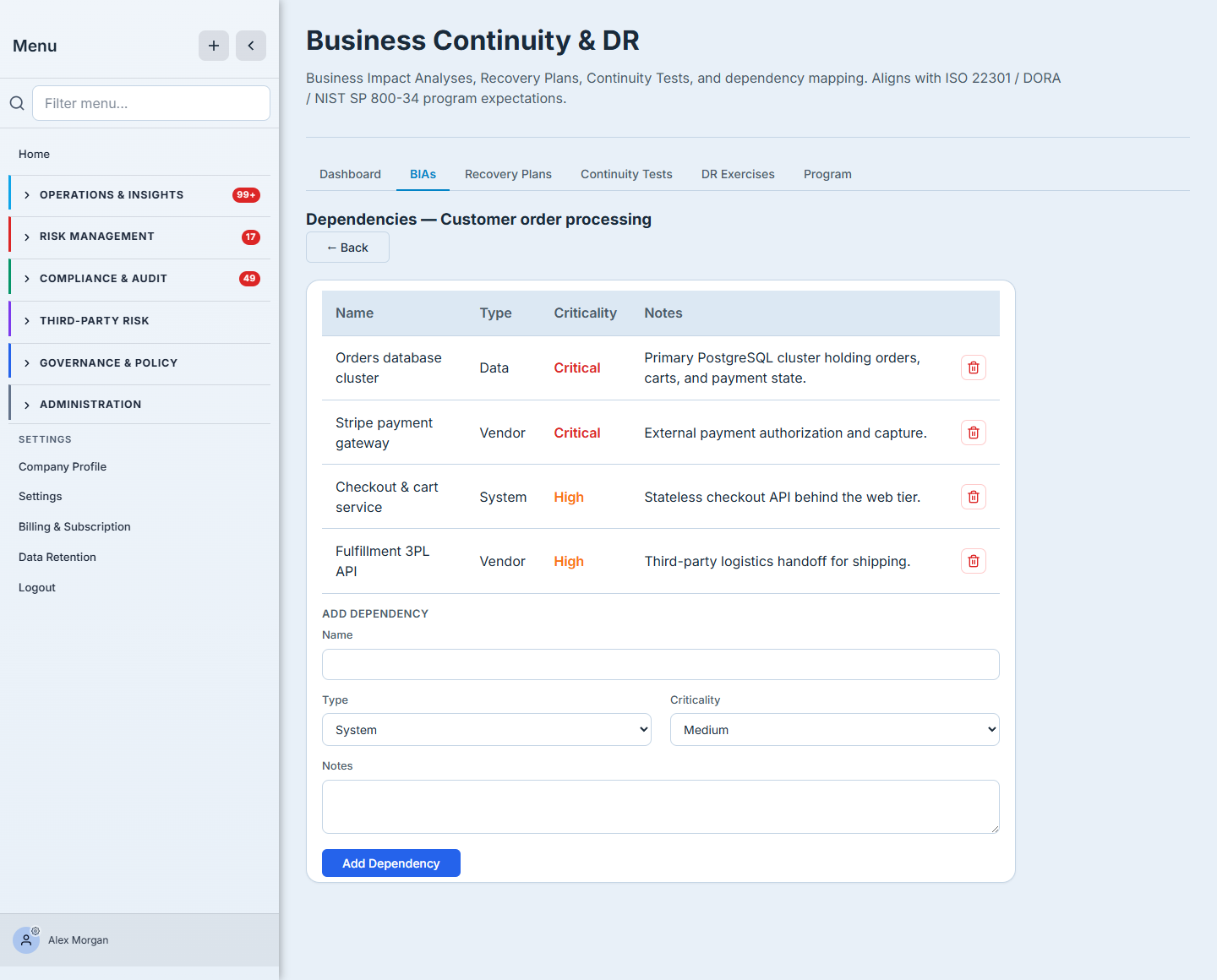Screen dimensions: 1217x980
Task: Open the Settings link in sidebar
Action: click(x=41, y=496)
